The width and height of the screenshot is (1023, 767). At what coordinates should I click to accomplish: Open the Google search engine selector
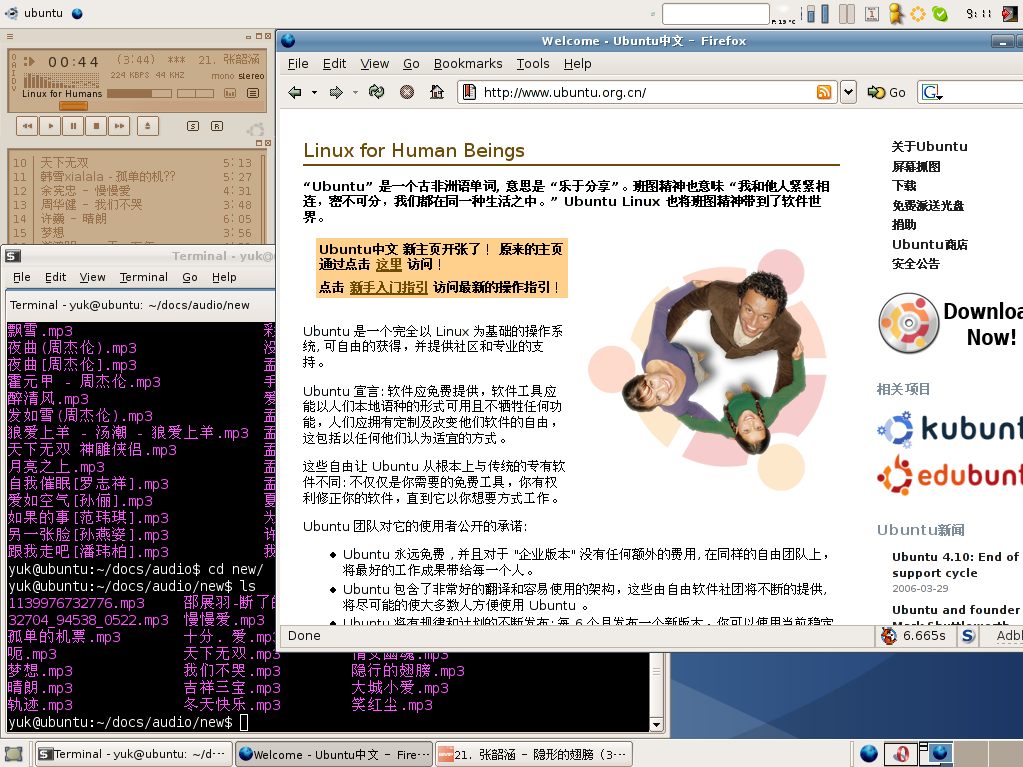pos(932,93)
